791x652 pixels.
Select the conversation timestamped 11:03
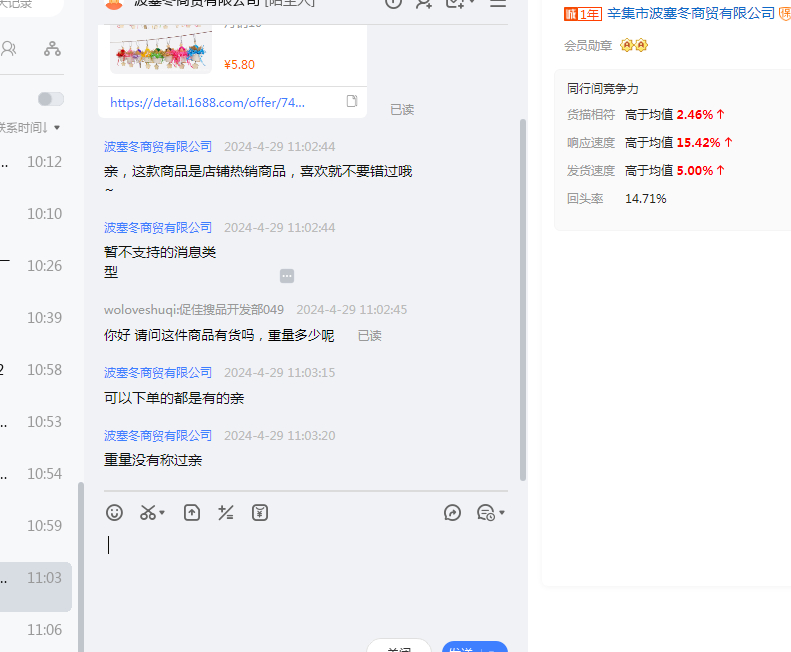pos(36,578)
